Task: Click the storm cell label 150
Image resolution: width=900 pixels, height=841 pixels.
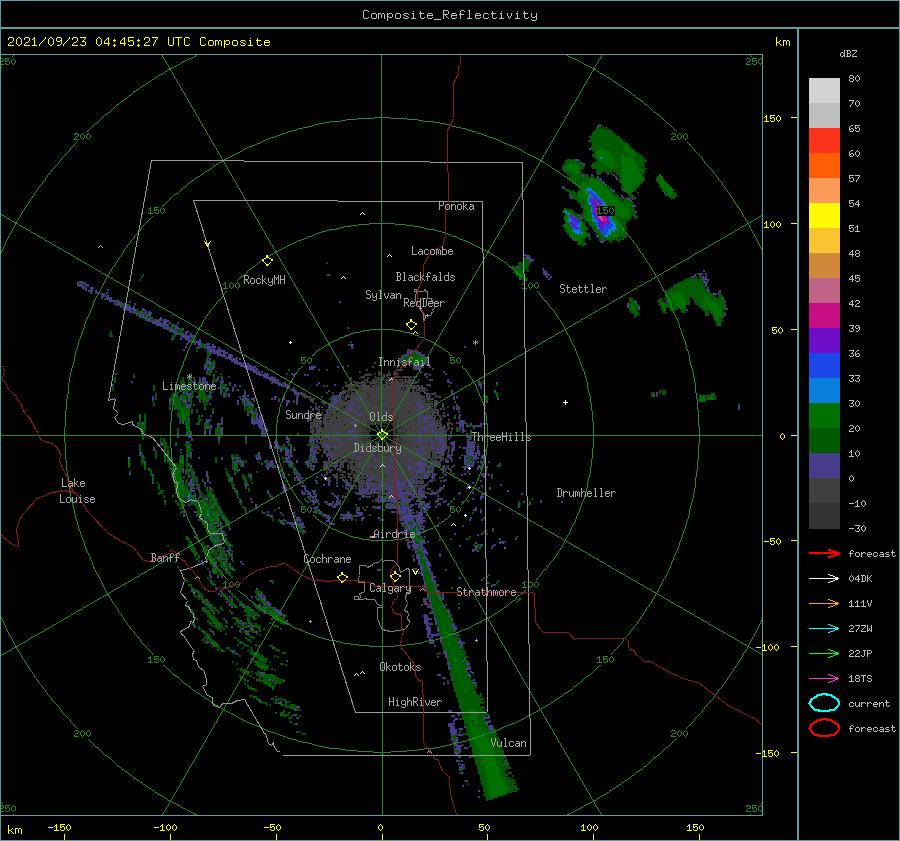Action: pos(605,211)
